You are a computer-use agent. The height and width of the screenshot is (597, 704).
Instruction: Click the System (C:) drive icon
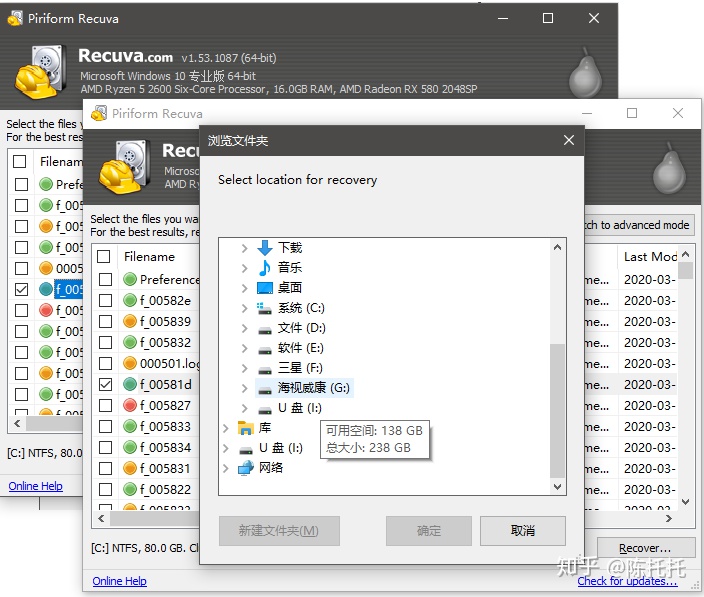tap(265, 308)
